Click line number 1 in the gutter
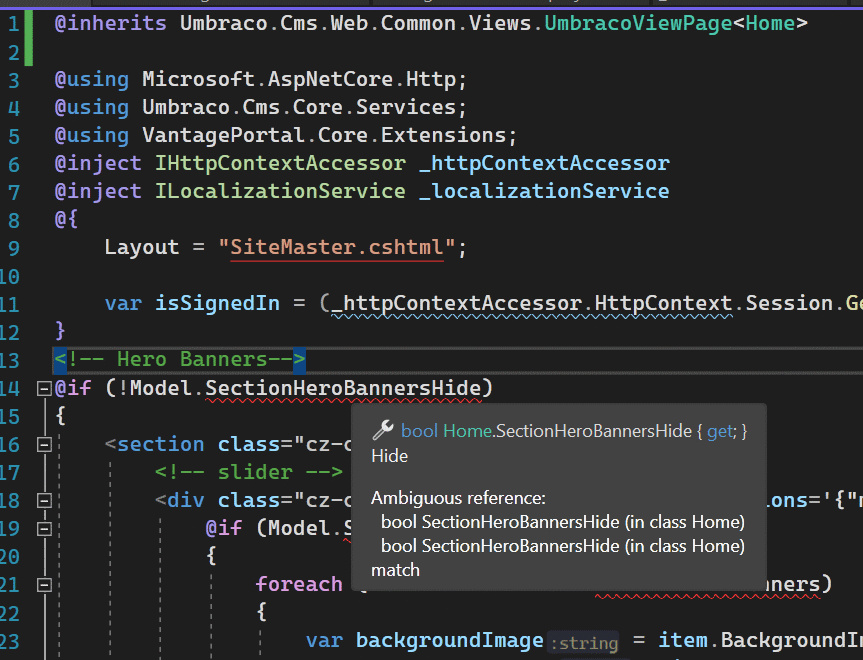This screenshot has width=863, height=660. click(13, 24)
